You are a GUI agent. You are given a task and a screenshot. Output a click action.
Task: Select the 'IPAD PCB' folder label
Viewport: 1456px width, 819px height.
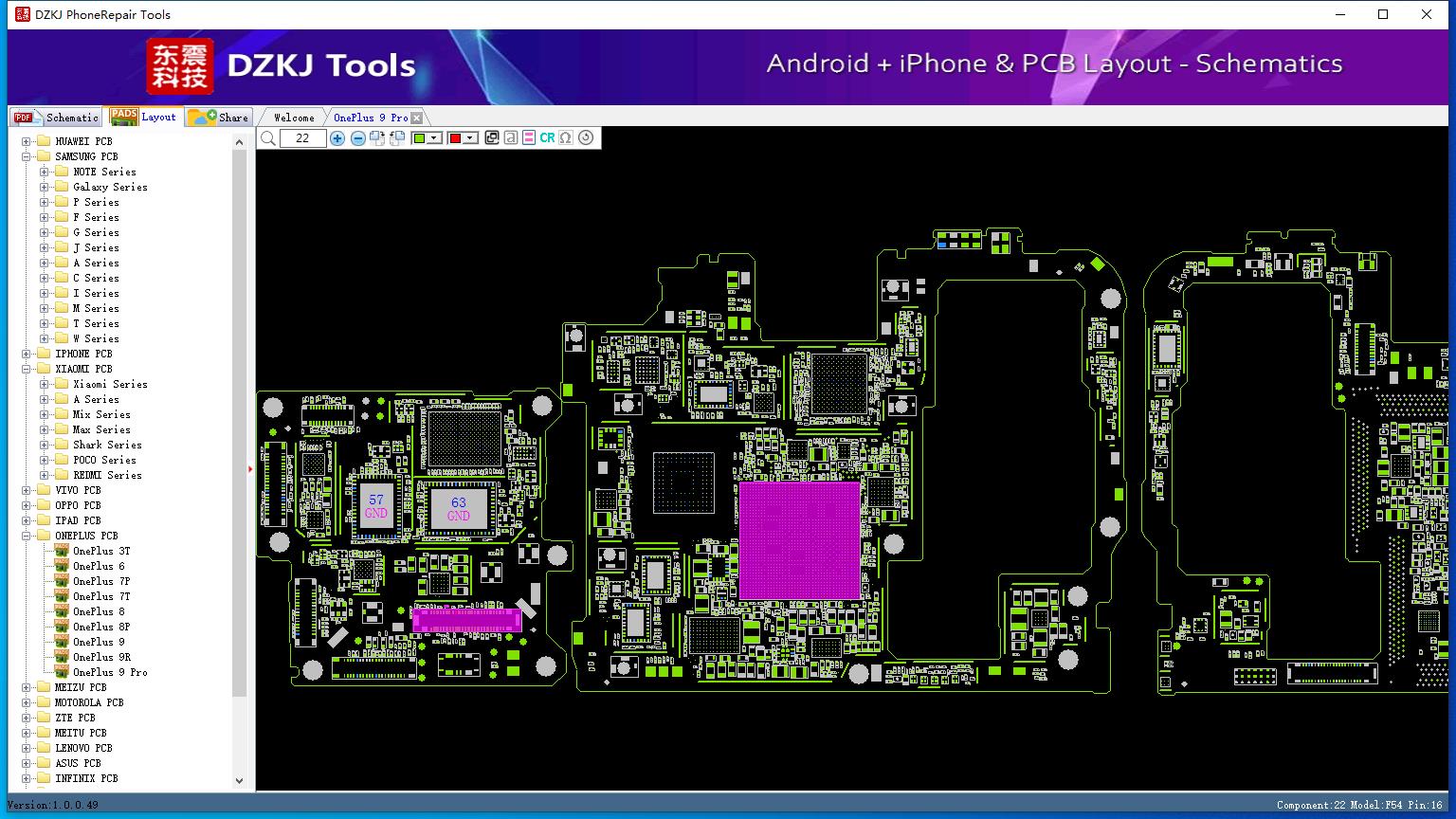78,520
